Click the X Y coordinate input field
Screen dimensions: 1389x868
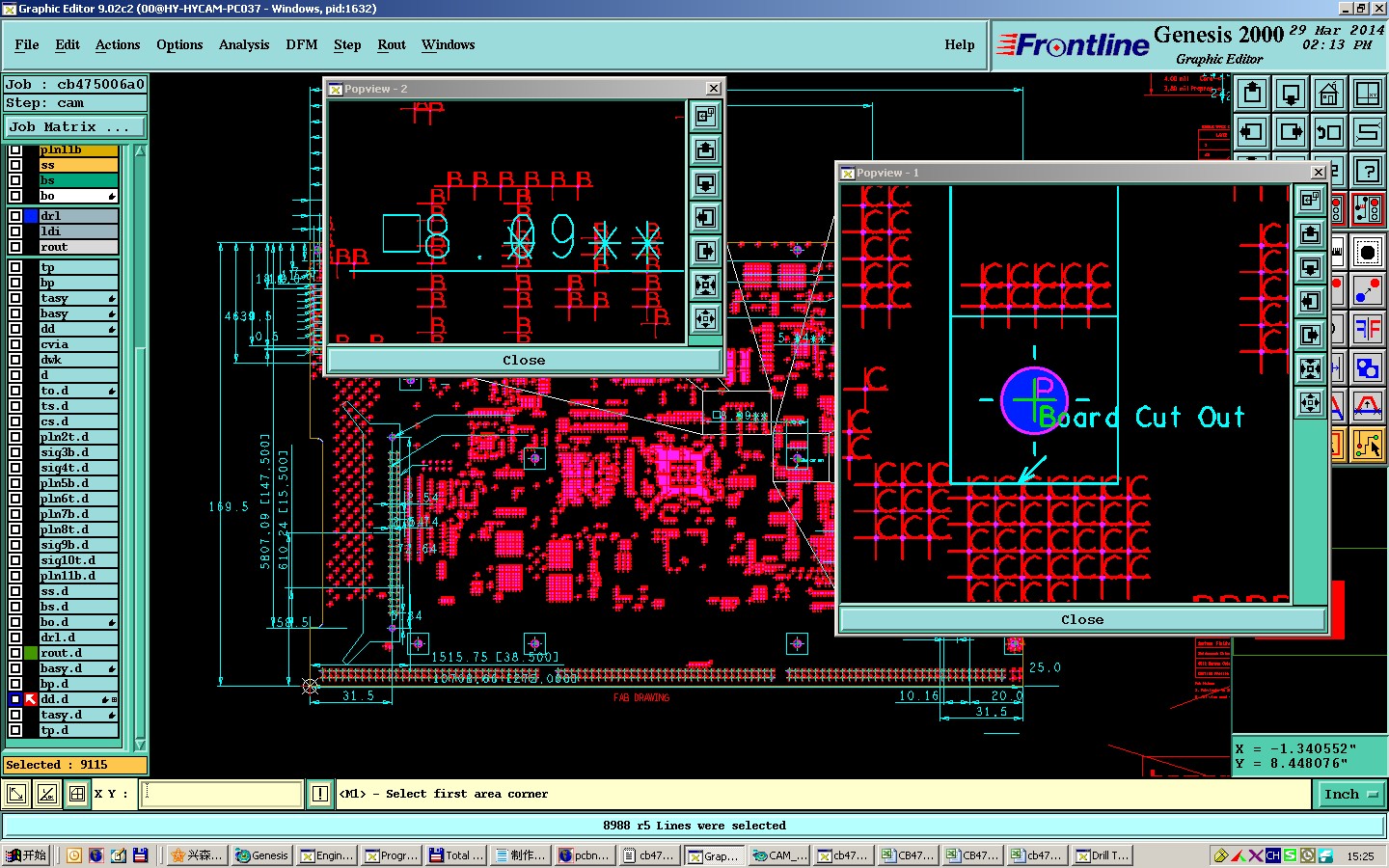223,795
